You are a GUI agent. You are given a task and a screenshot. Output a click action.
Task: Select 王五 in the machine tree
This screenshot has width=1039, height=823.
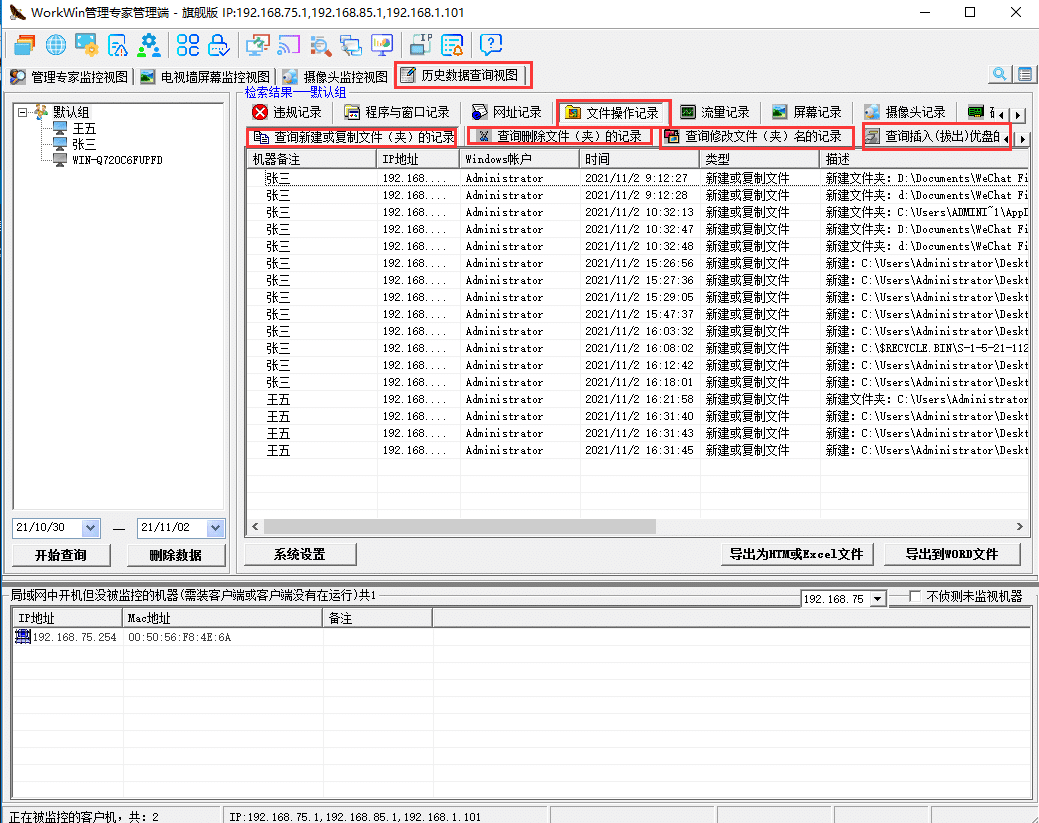click(x=84, y=129)
